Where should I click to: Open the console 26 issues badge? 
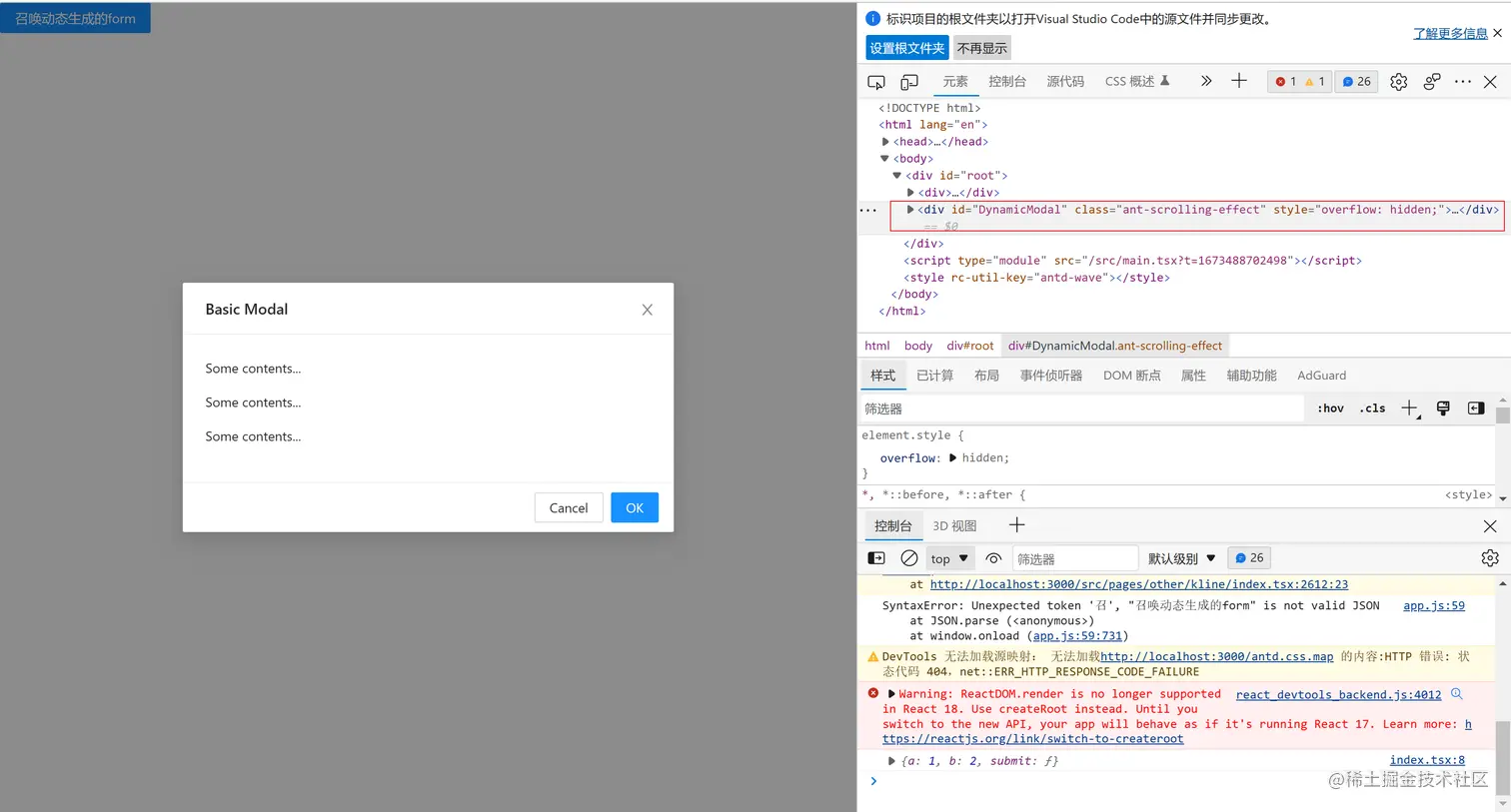(1249, 558)
